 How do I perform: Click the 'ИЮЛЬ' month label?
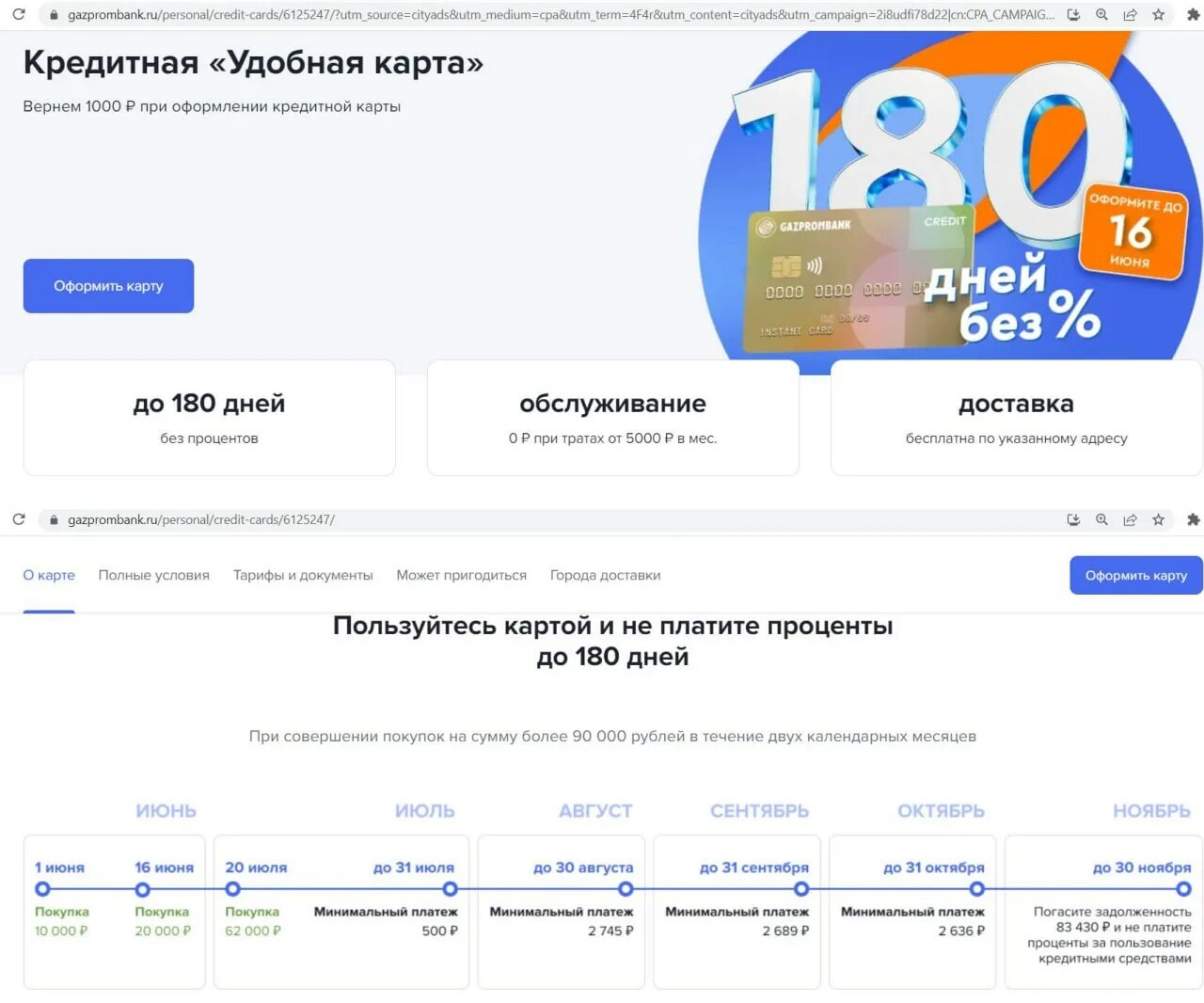coord(424,811)
